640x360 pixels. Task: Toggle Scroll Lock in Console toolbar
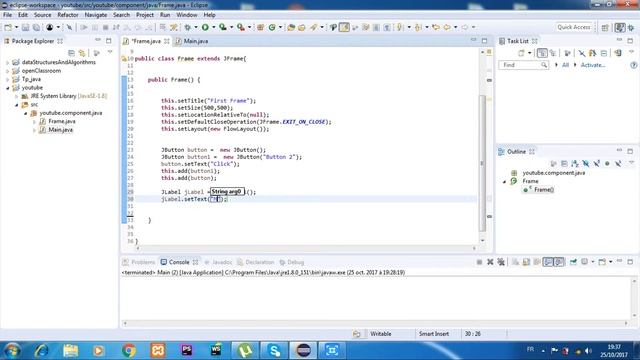[x=526, y=262]
